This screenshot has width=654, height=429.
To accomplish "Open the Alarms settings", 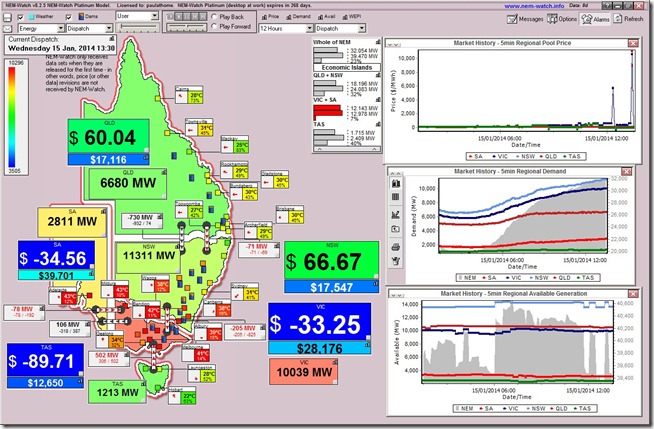I will [x=595, y=19].
